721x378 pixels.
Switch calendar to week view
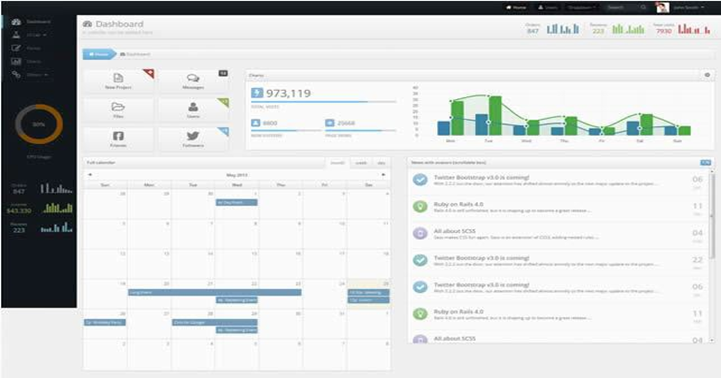(361, 163)
